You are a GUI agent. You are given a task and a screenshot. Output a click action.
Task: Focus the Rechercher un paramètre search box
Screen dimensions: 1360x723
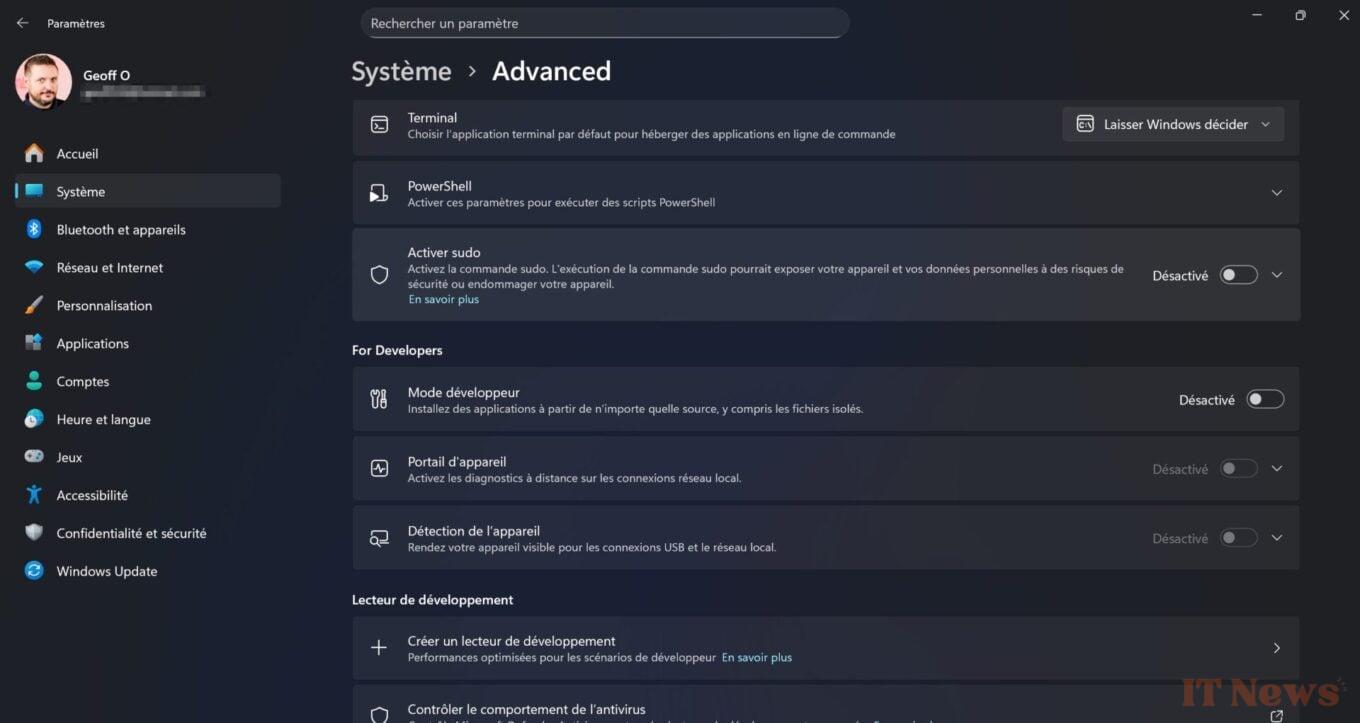(605, 23)
